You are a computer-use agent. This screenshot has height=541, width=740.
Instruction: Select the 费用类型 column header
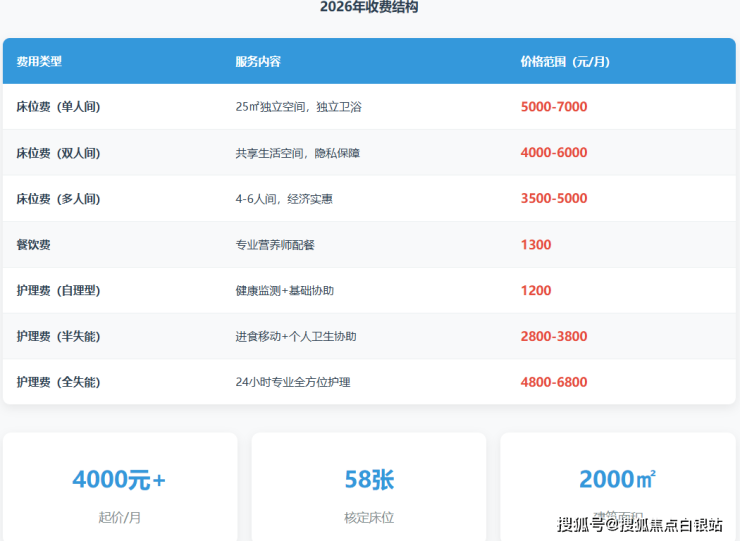pyautogui.click(x=39, y=62)
